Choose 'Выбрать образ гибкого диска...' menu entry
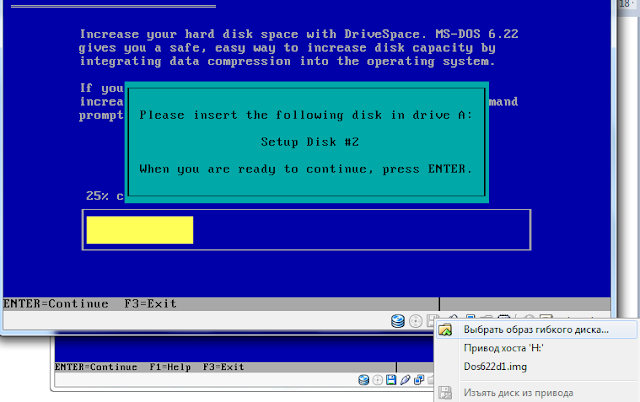Viewport: 640px width, 402px height. tap(536, 330)
